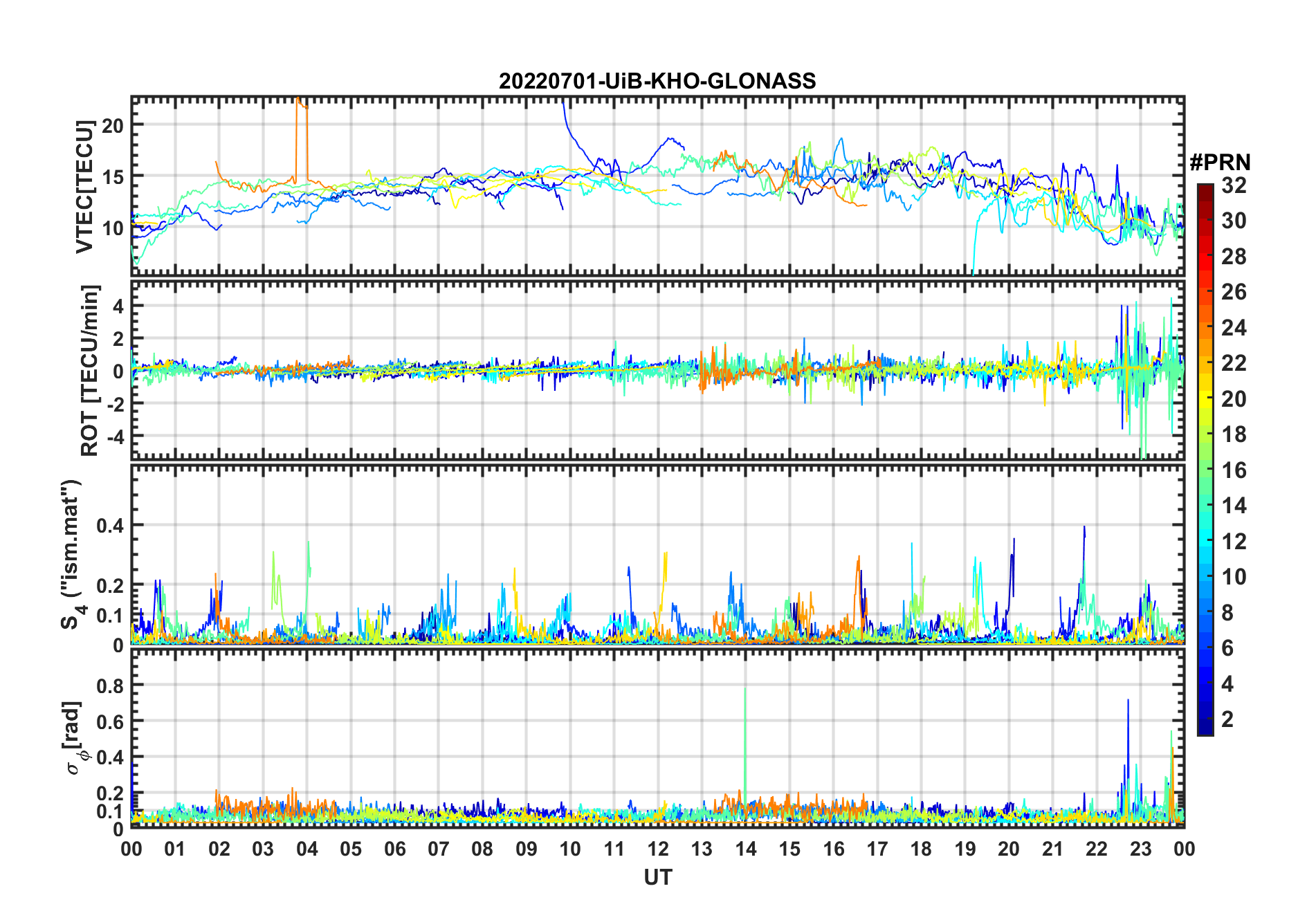The image size is (1316, 920).
Task: Click x-axis hour label 13
Action: (702, 849)
